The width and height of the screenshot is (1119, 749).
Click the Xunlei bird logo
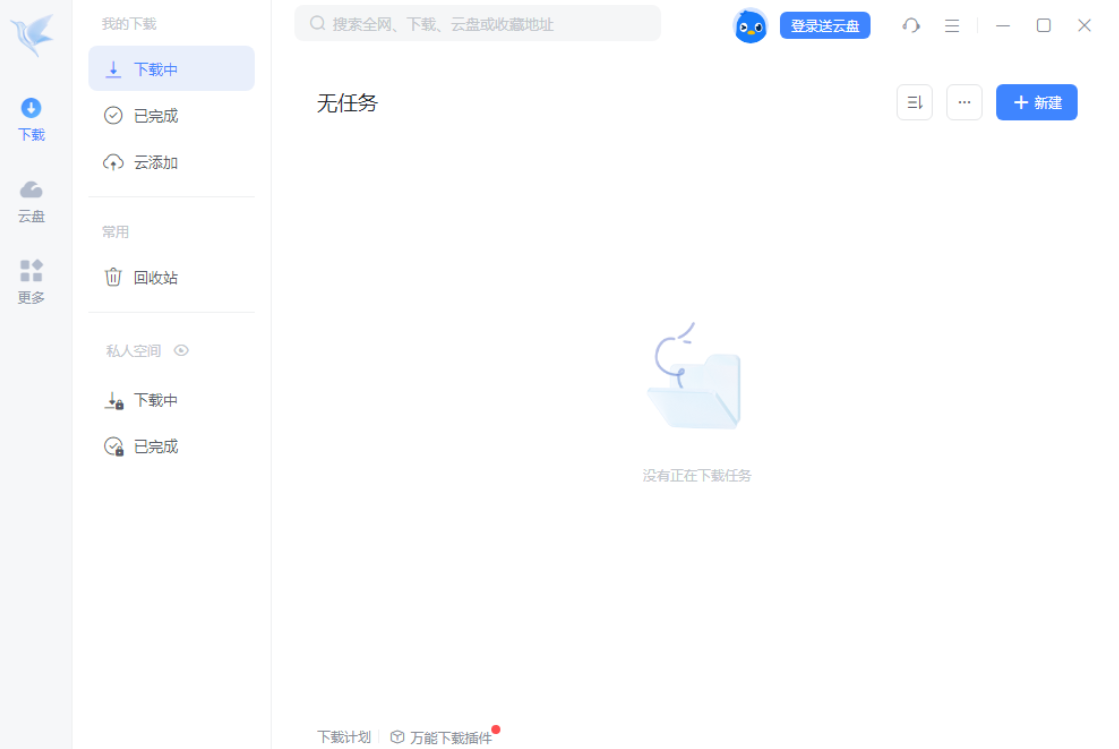coord(32,35)
